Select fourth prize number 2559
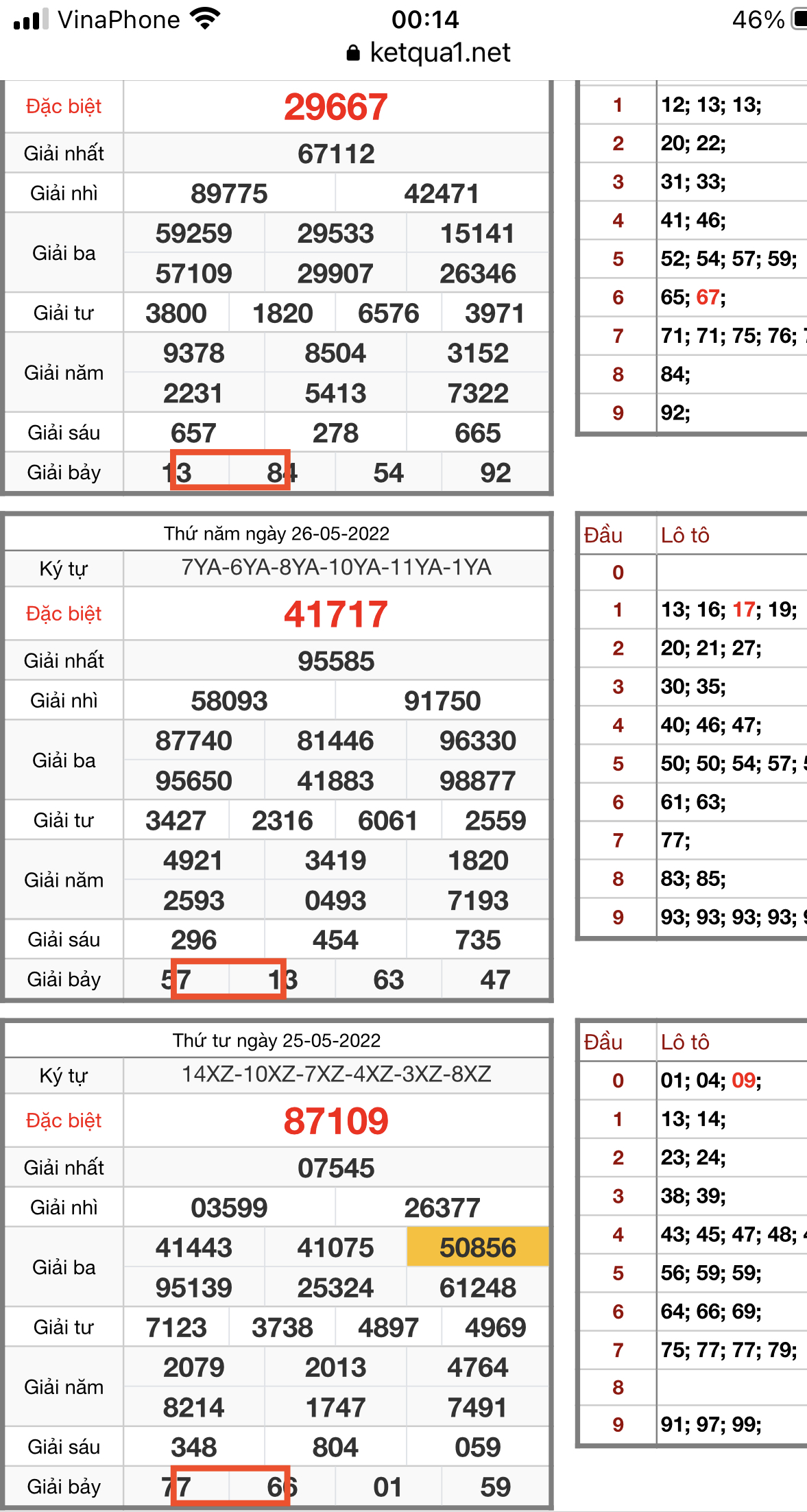Image resolution: width=807 pixels, height=1512 pixels. (495, 821)
